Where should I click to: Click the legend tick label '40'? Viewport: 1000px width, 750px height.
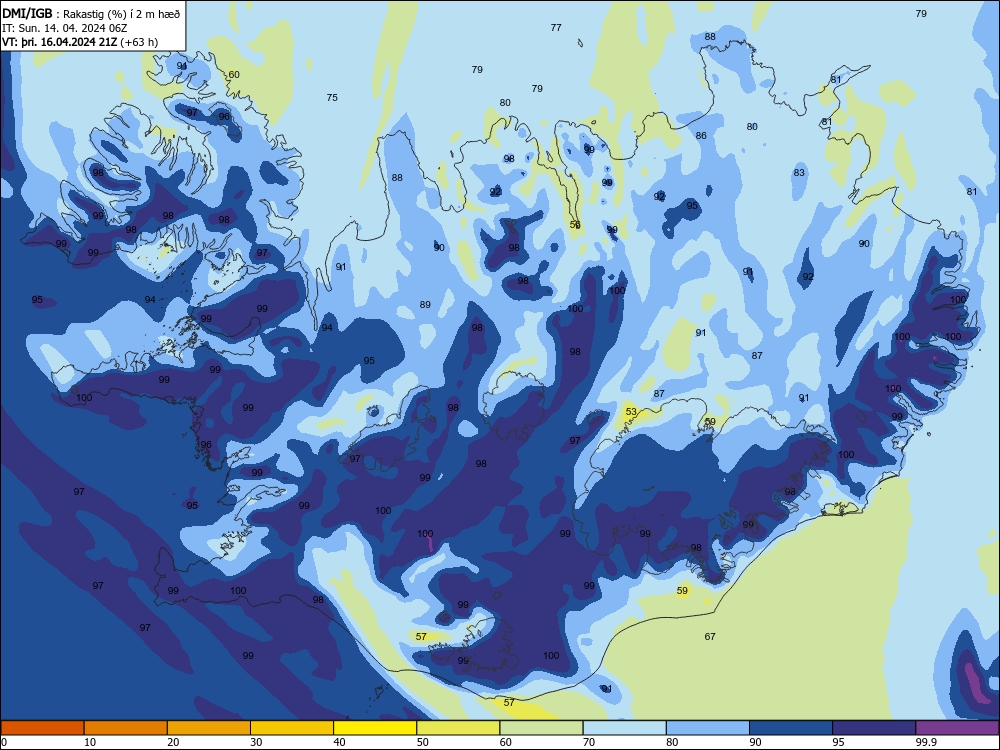pos(339,742)
